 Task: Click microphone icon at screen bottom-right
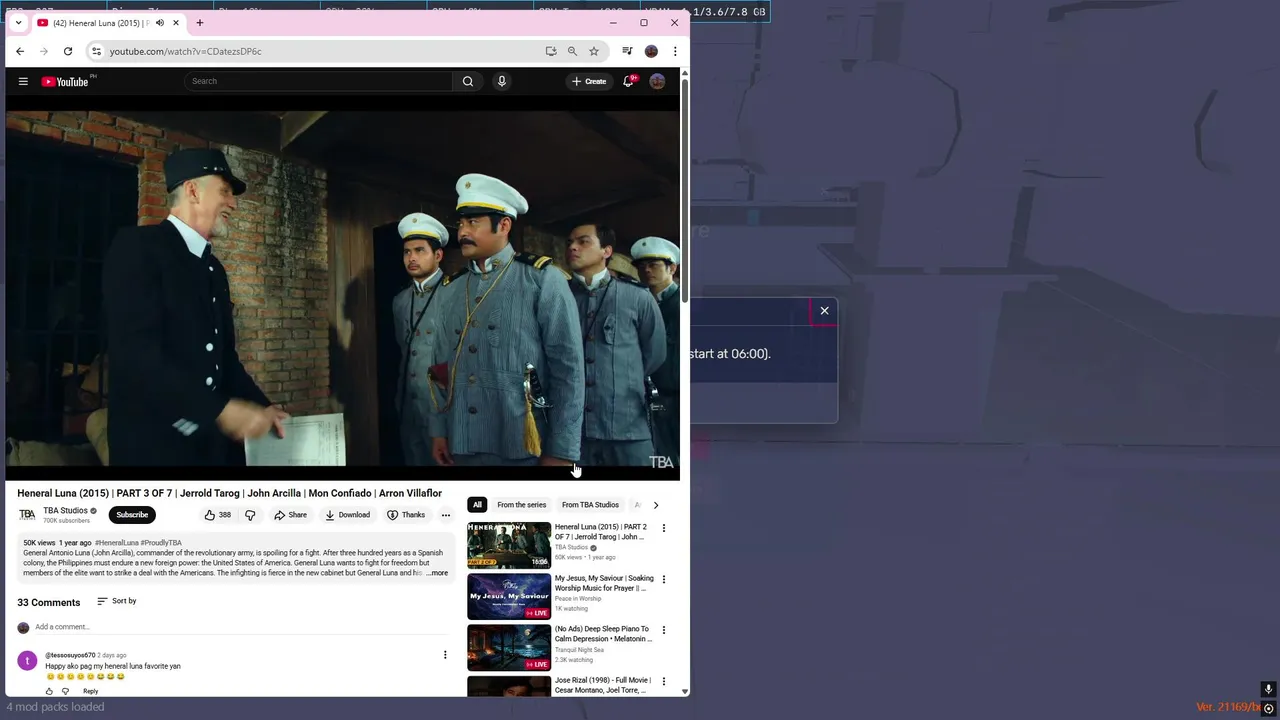click(1268, 689)
